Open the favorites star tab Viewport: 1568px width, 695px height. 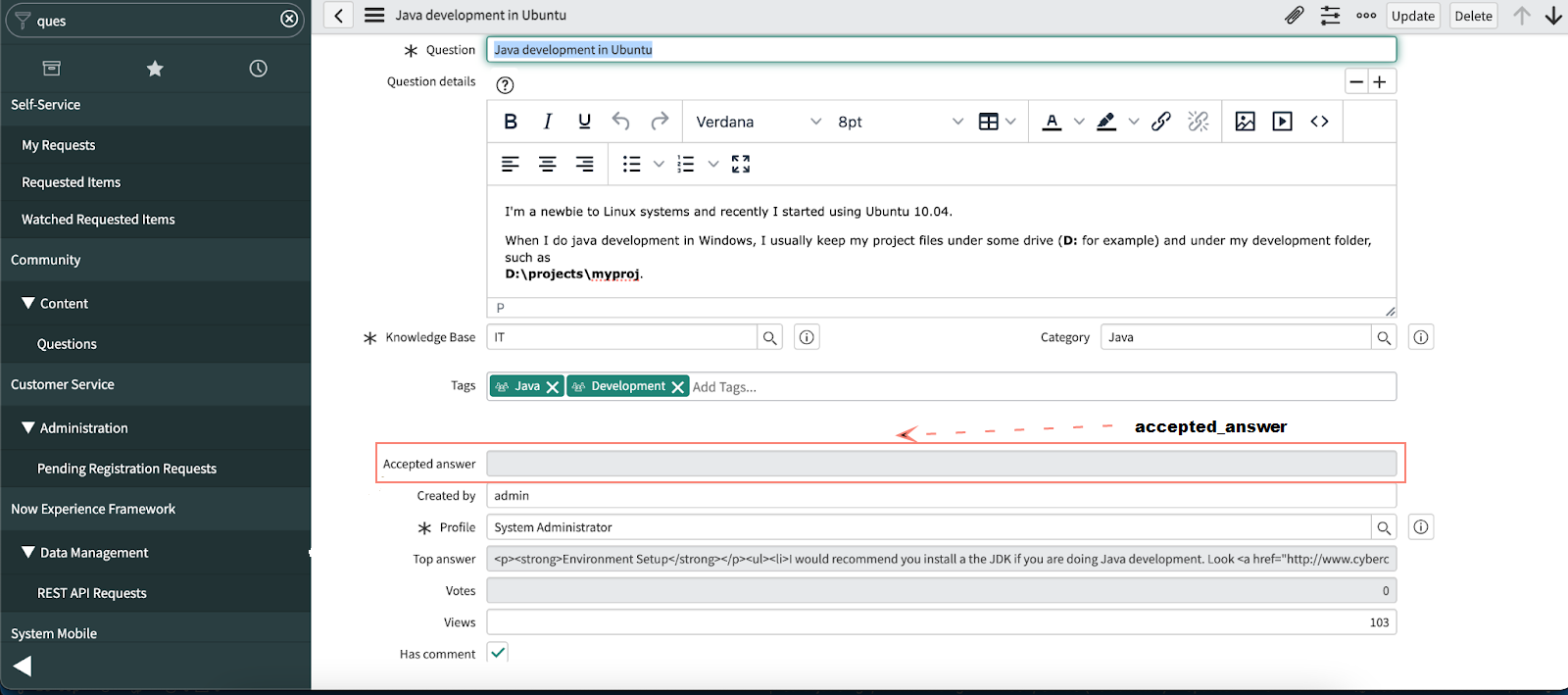(x=155, y=69)
